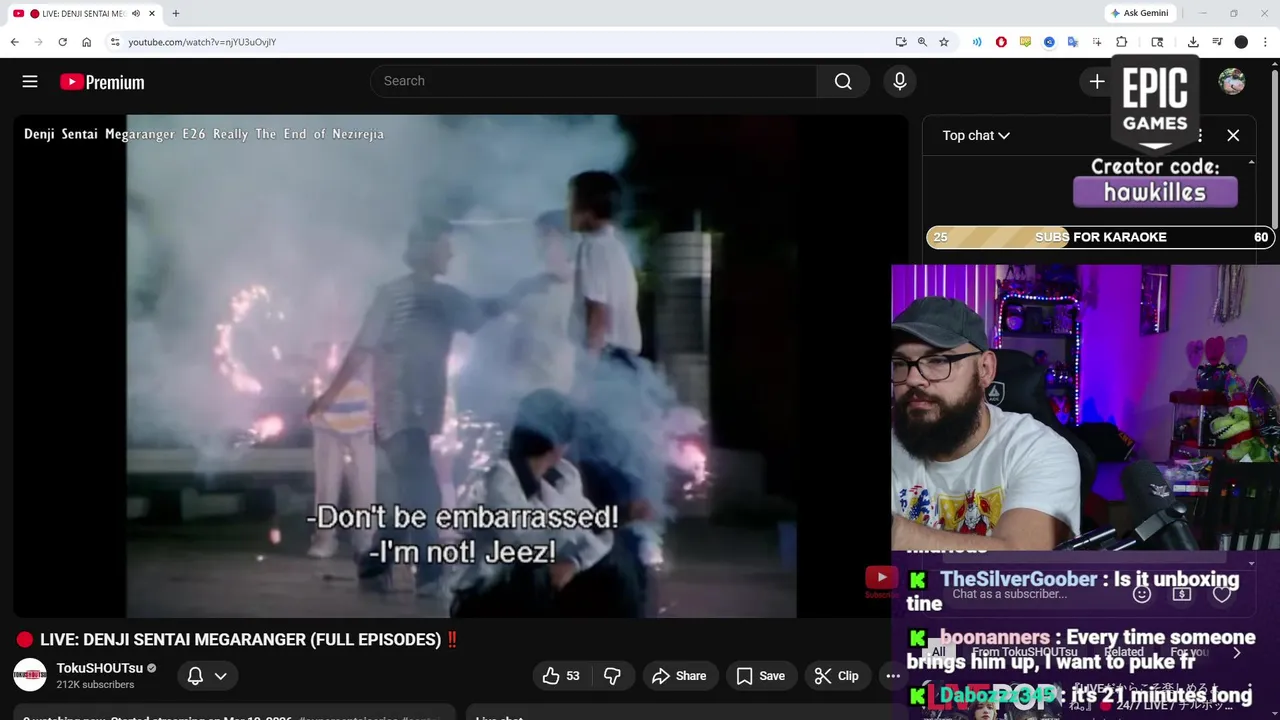Save the video to a playlist
The image size is (1280, 720).
pyautogui.click(x=761, y=676)
